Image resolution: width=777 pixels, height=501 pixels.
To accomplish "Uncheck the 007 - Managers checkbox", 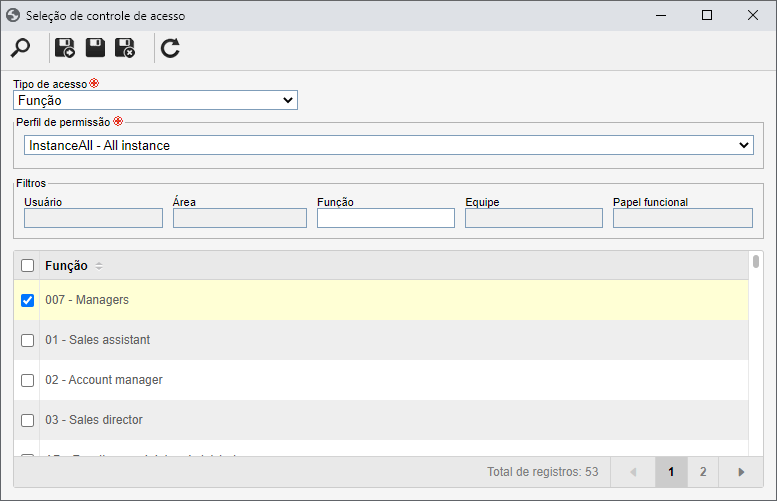I will [28, 300].
